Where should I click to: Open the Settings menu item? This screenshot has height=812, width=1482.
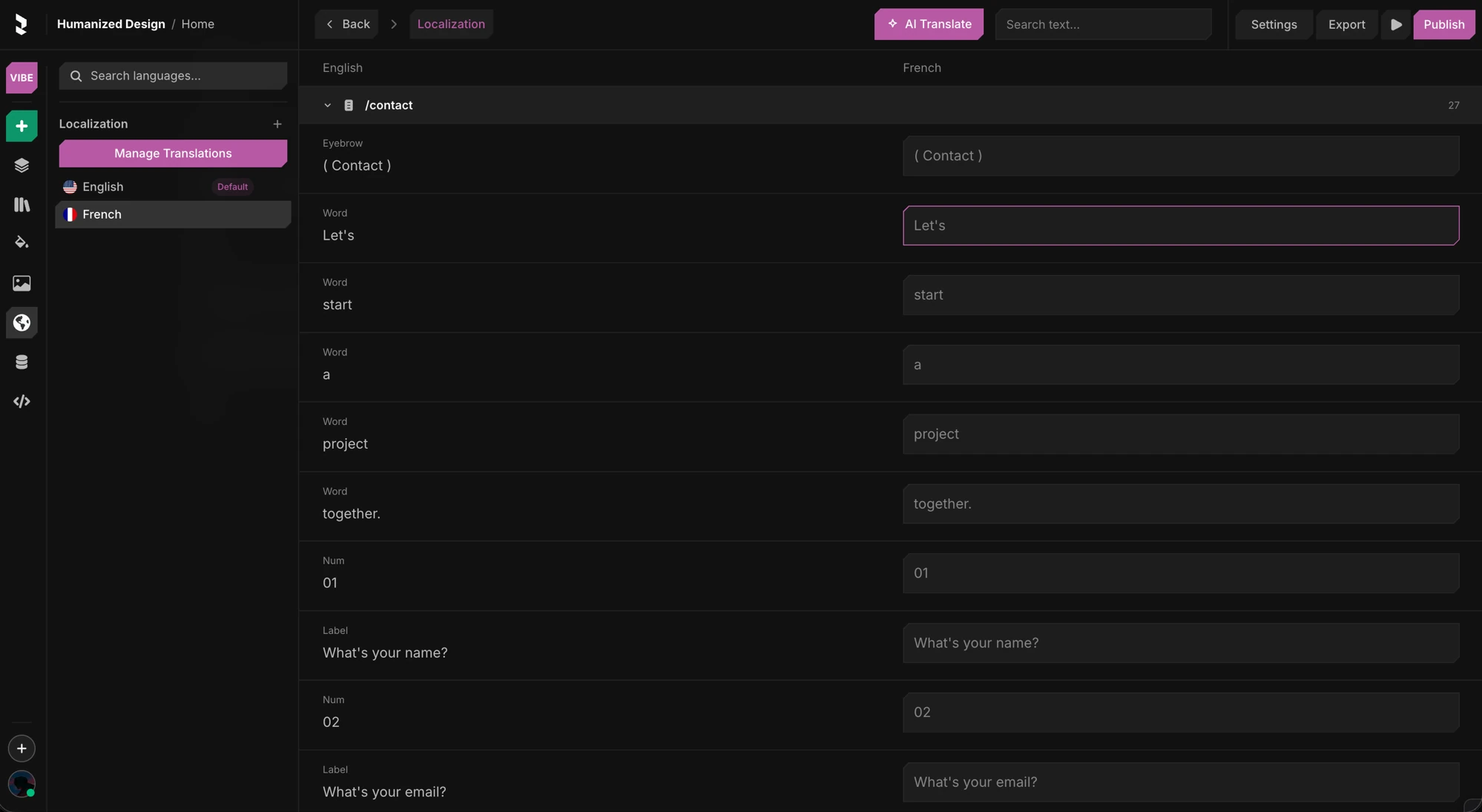click(1274, 24)
